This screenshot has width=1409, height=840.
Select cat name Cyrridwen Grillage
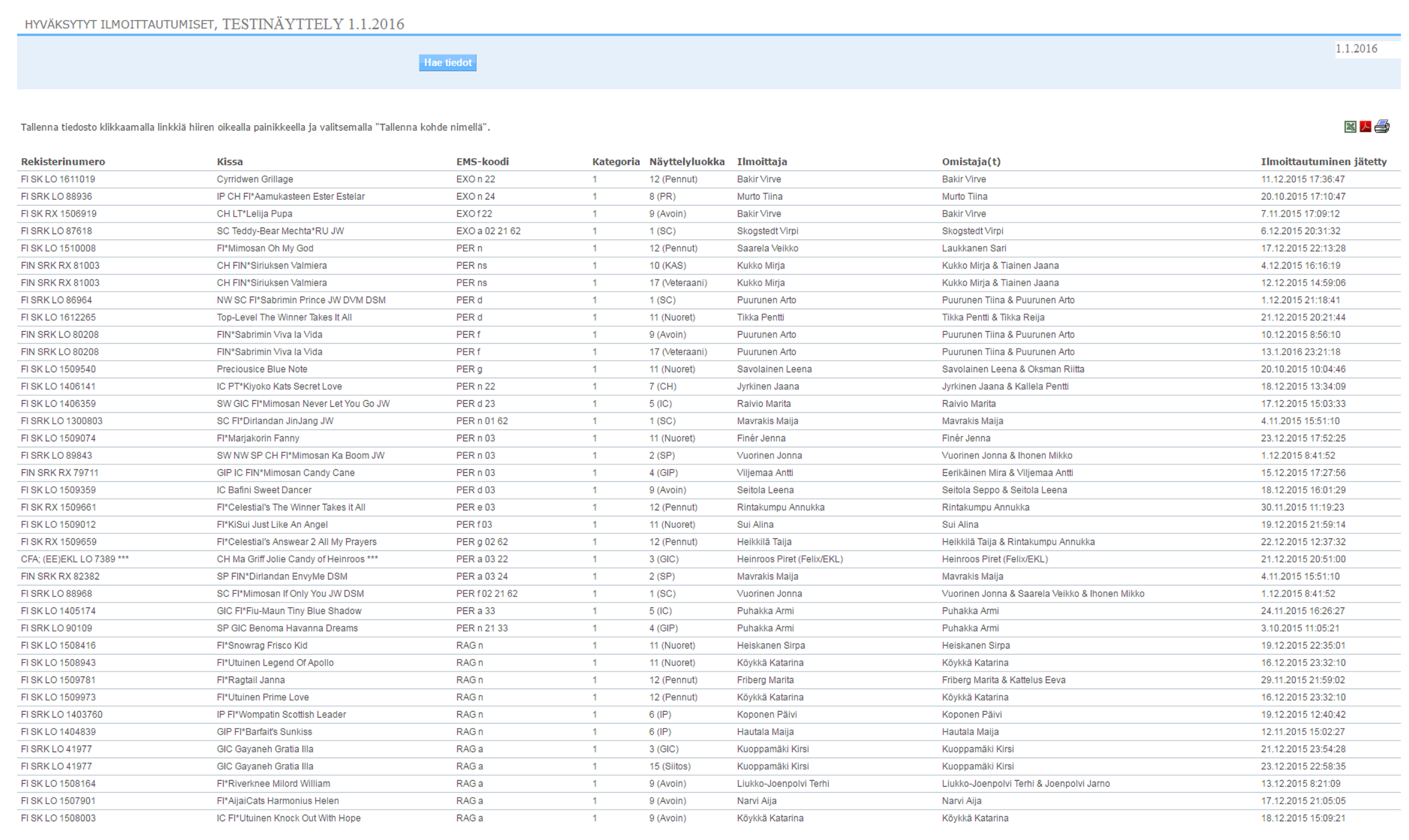(255, 179)
